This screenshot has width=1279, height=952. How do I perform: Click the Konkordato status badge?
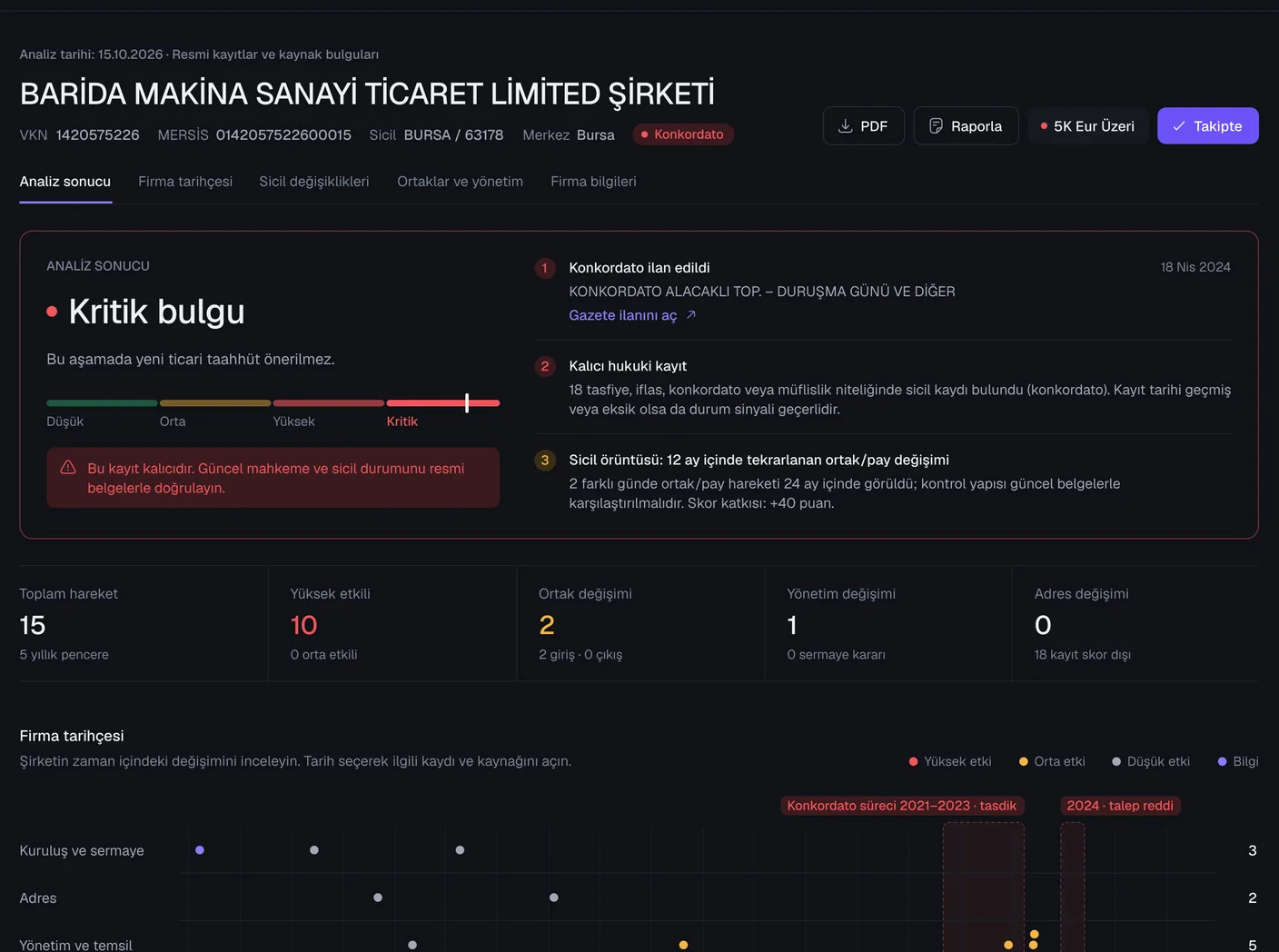(x=683, y=134)
